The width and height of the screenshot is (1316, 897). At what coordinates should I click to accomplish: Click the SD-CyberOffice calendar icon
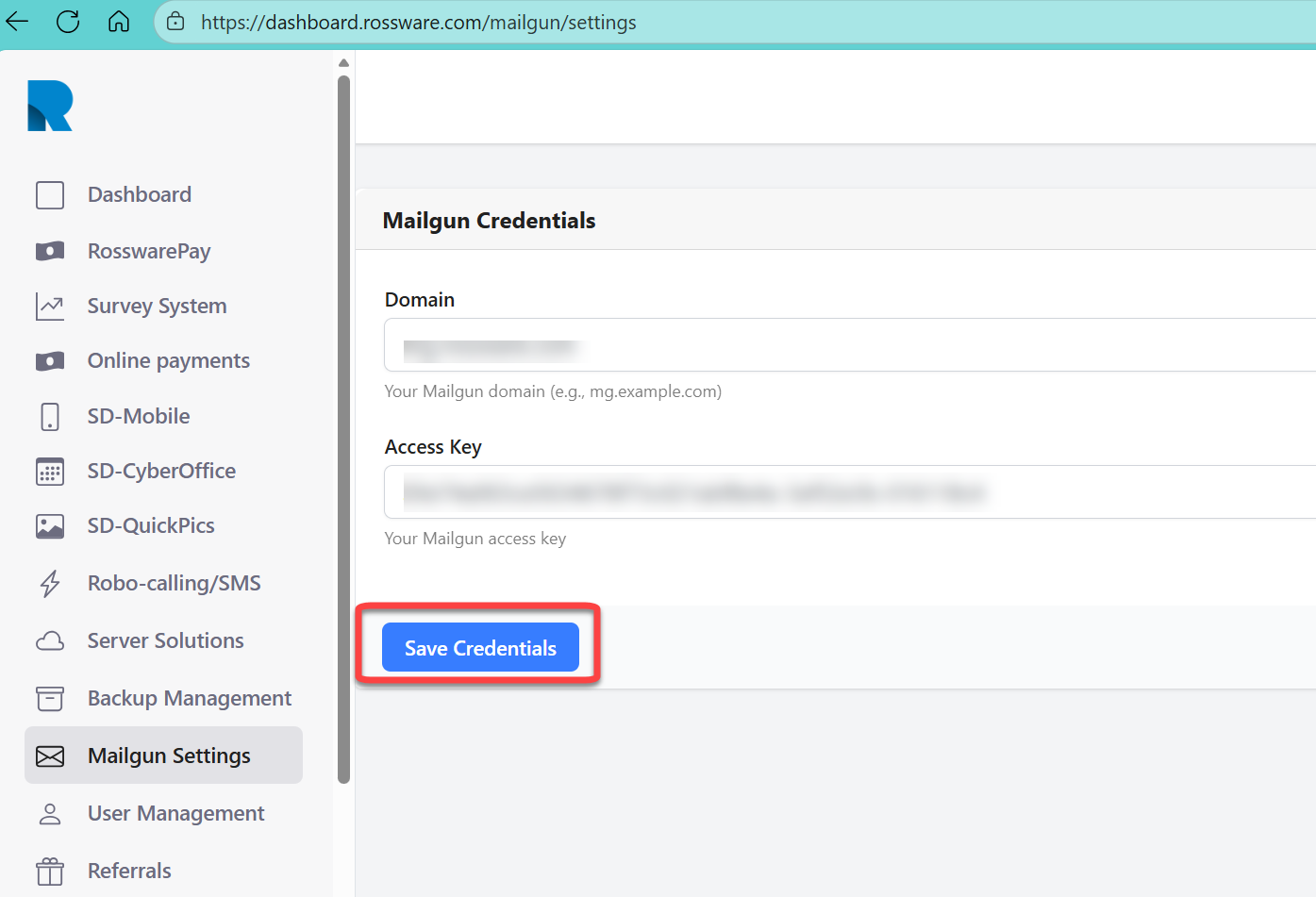click(x=50, y=472)
